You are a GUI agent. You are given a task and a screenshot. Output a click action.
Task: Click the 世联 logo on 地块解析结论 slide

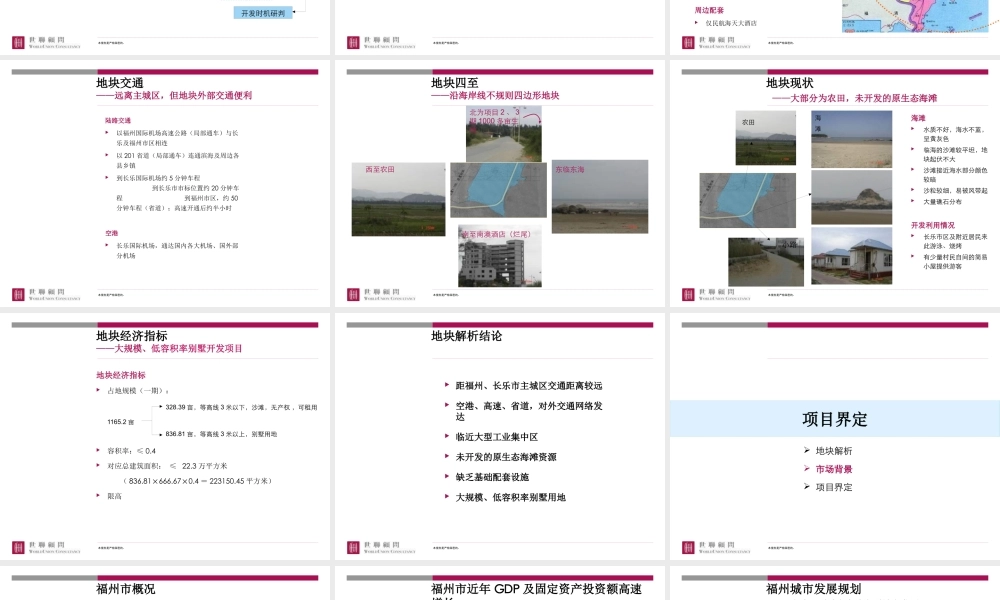point(381,547)
